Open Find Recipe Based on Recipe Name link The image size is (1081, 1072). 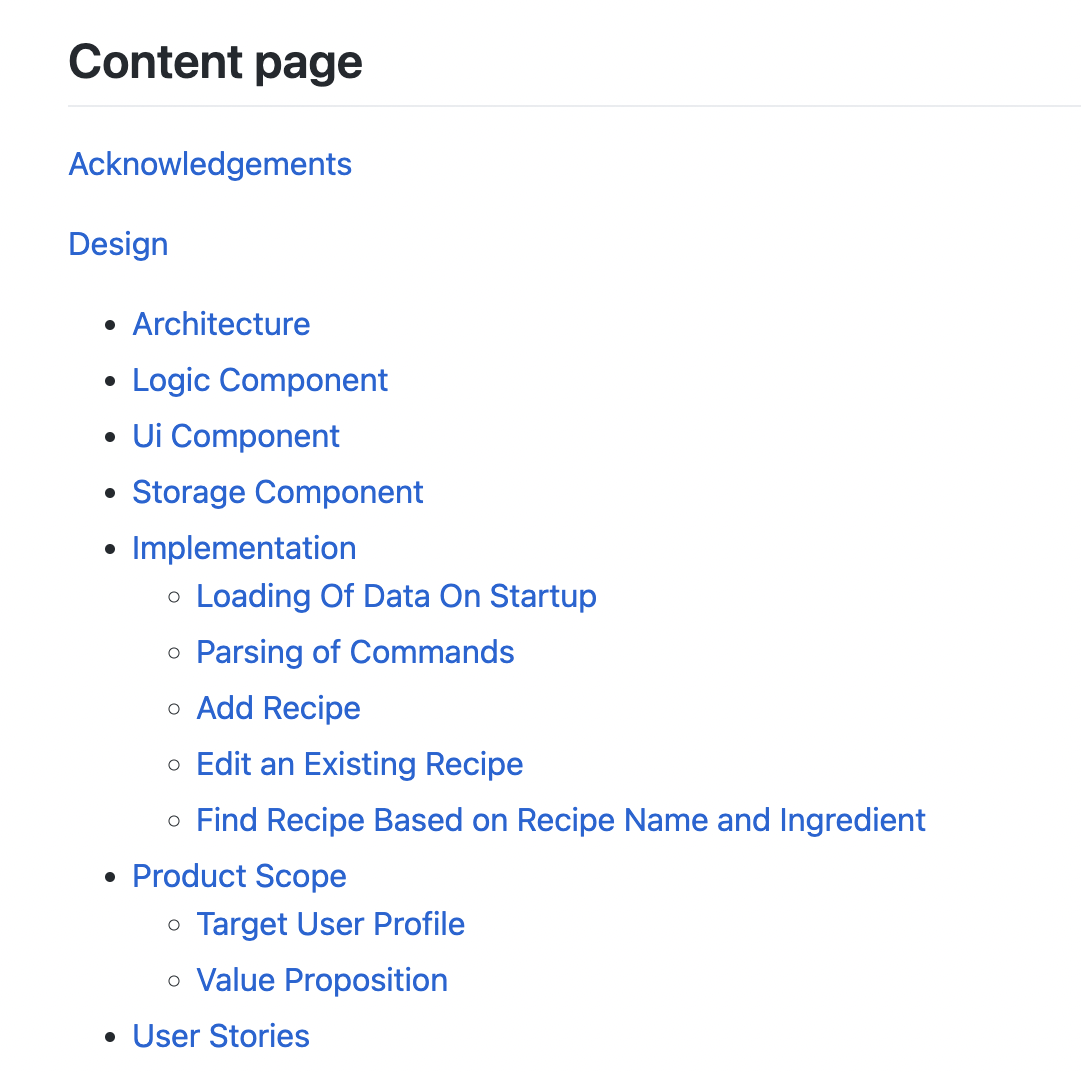560,820
